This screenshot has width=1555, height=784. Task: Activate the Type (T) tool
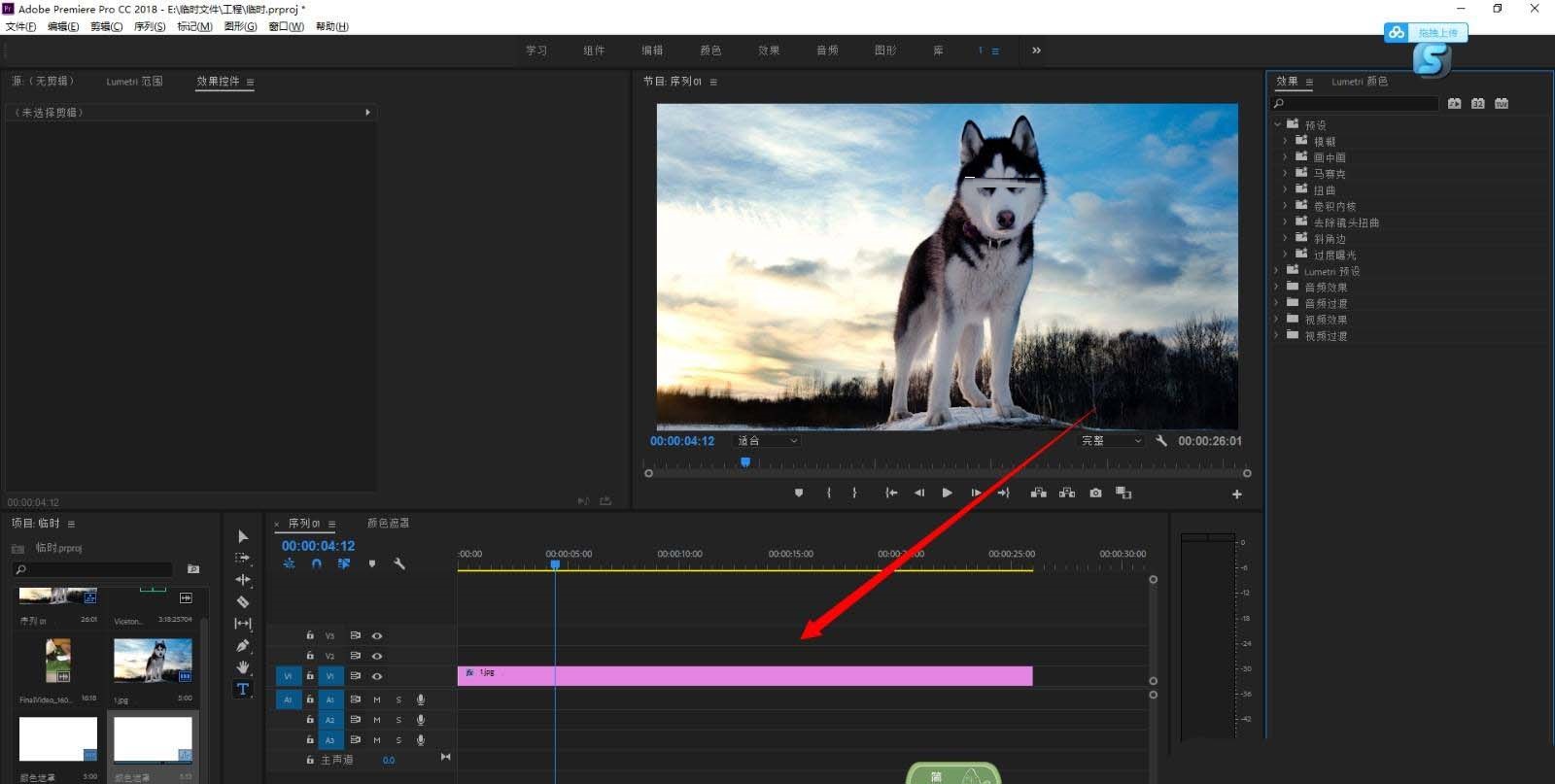pyautogui.click(x=243, y=689)
